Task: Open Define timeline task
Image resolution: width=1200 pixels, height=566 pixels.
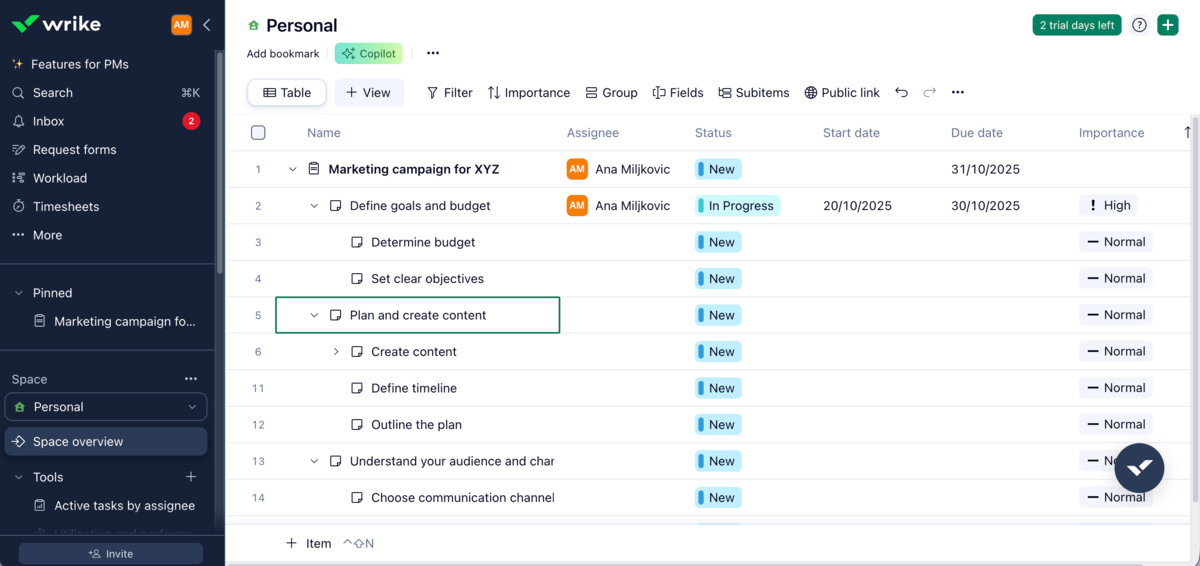Action: point(414,388)
